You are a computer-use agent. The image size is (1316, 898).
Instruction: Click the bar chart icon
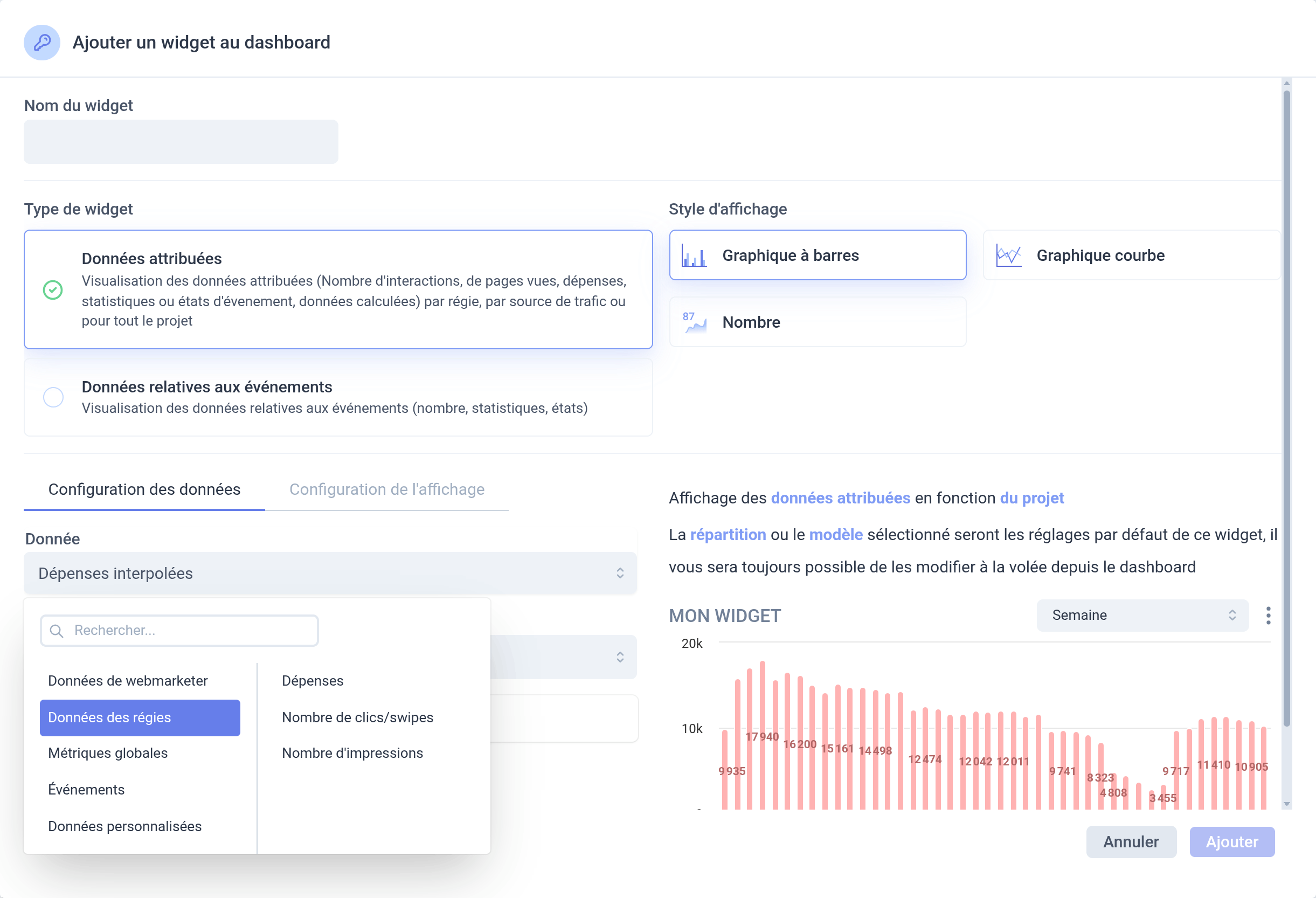click(x=694, y=255)
